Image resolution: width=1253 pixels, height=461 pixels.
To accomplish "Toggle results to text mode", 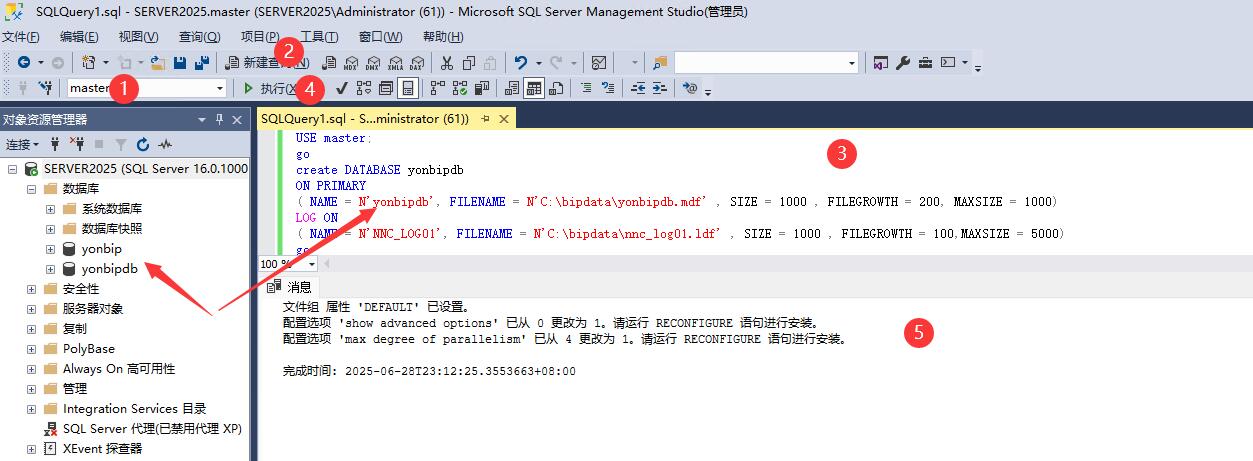I will [513, 88].
